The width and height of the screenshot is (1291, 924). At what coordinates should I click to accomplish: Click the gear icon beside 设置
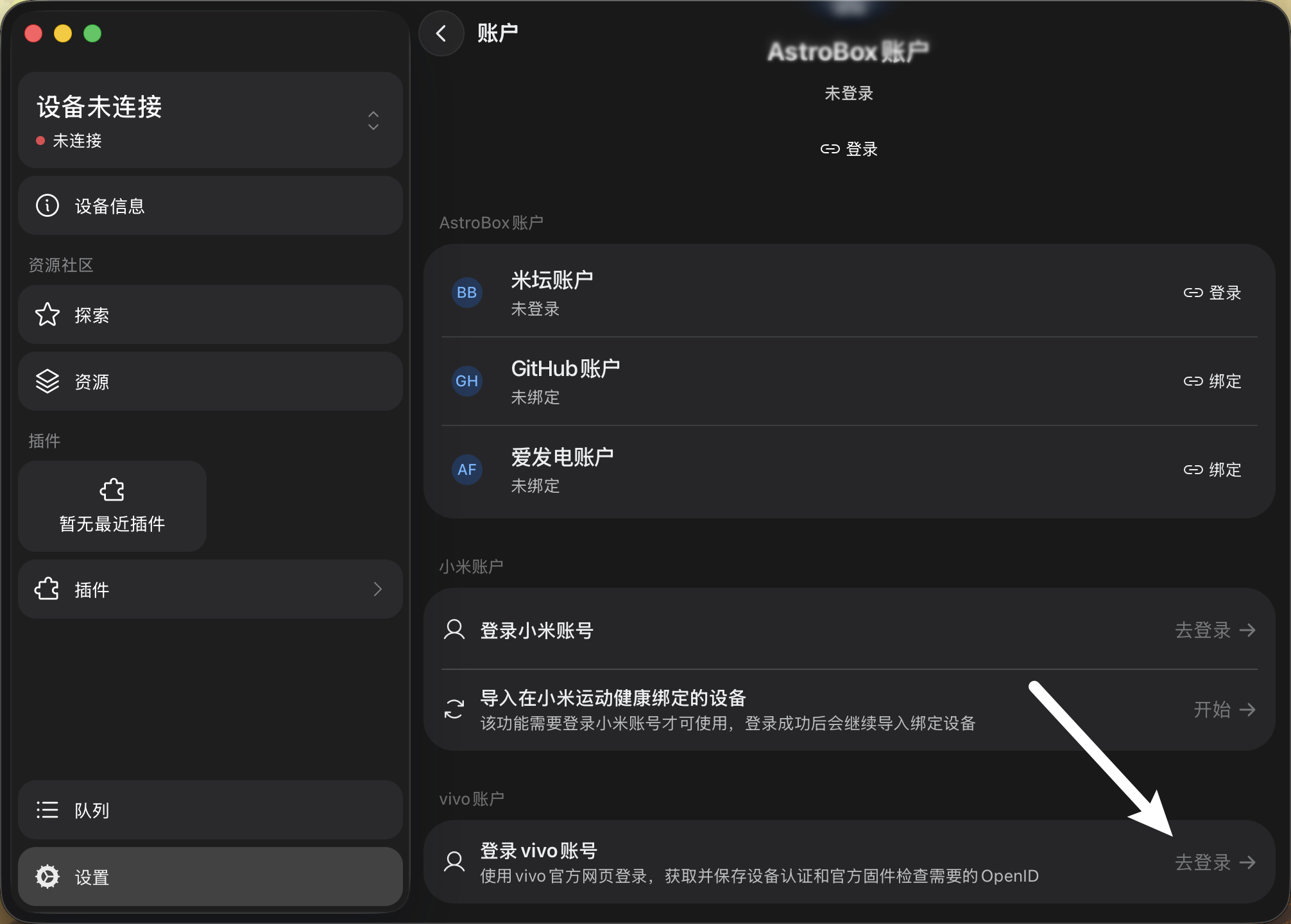47,877
